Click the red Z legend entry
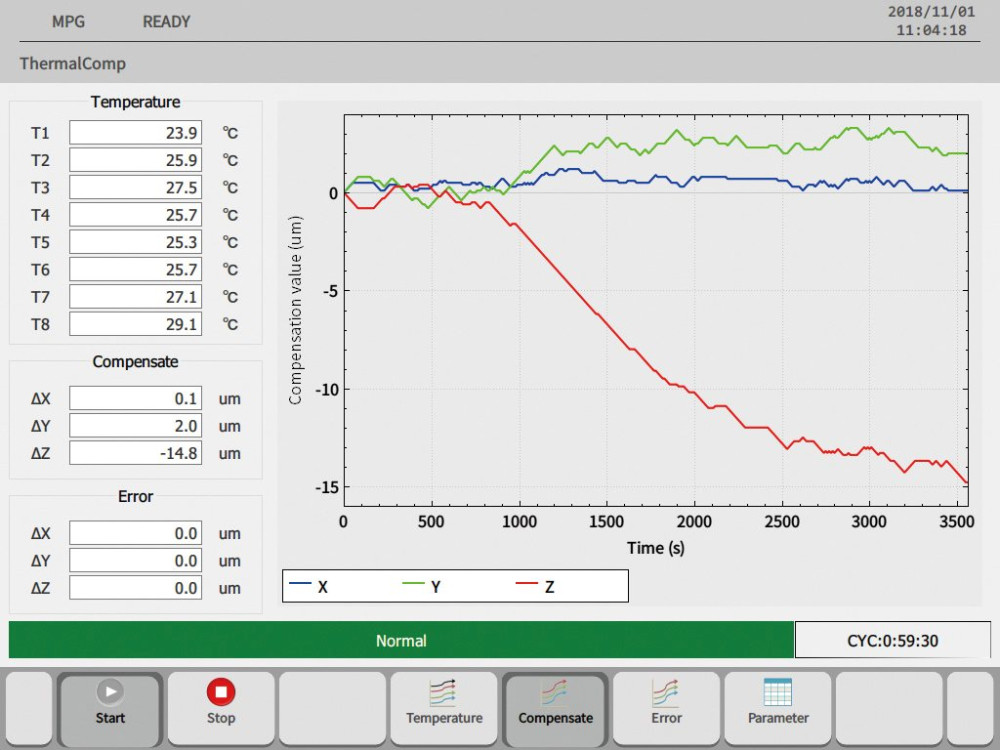 535,585
